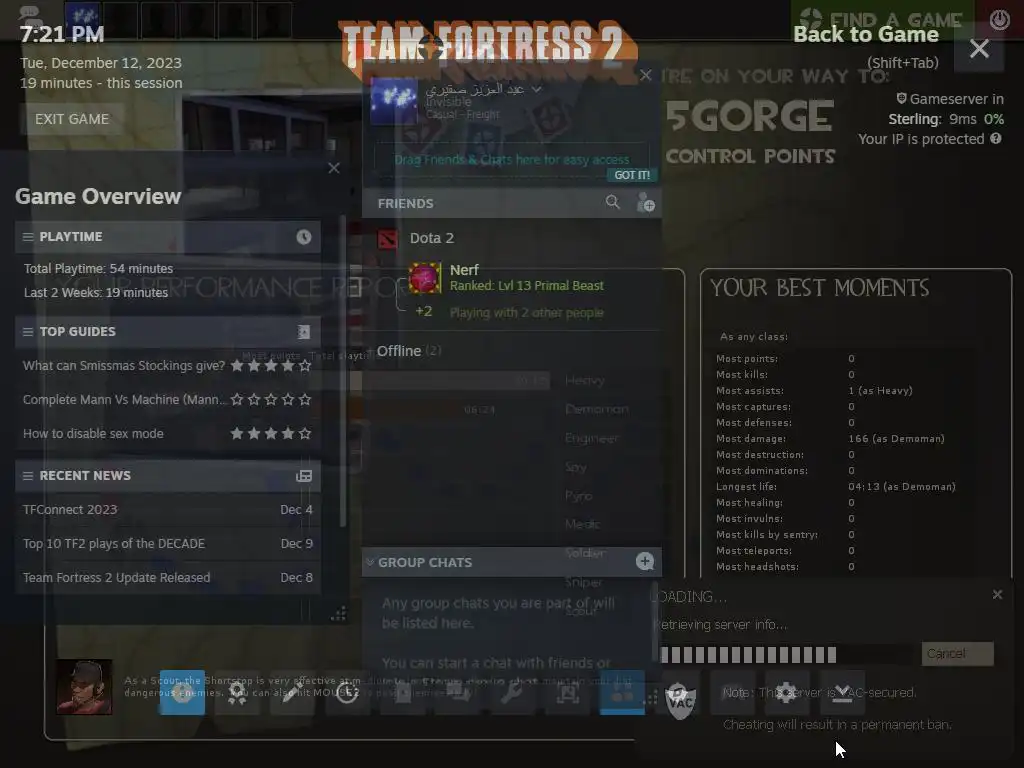
Task: Open overlay Settings gear icon
Action: pos(786,693)
